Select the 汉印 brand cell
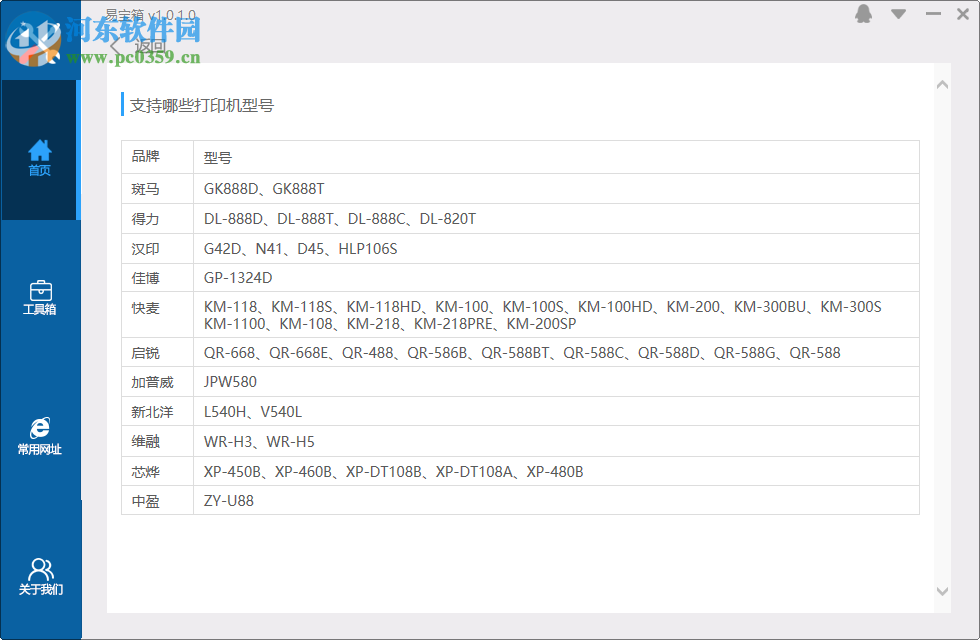 [158, 249]
